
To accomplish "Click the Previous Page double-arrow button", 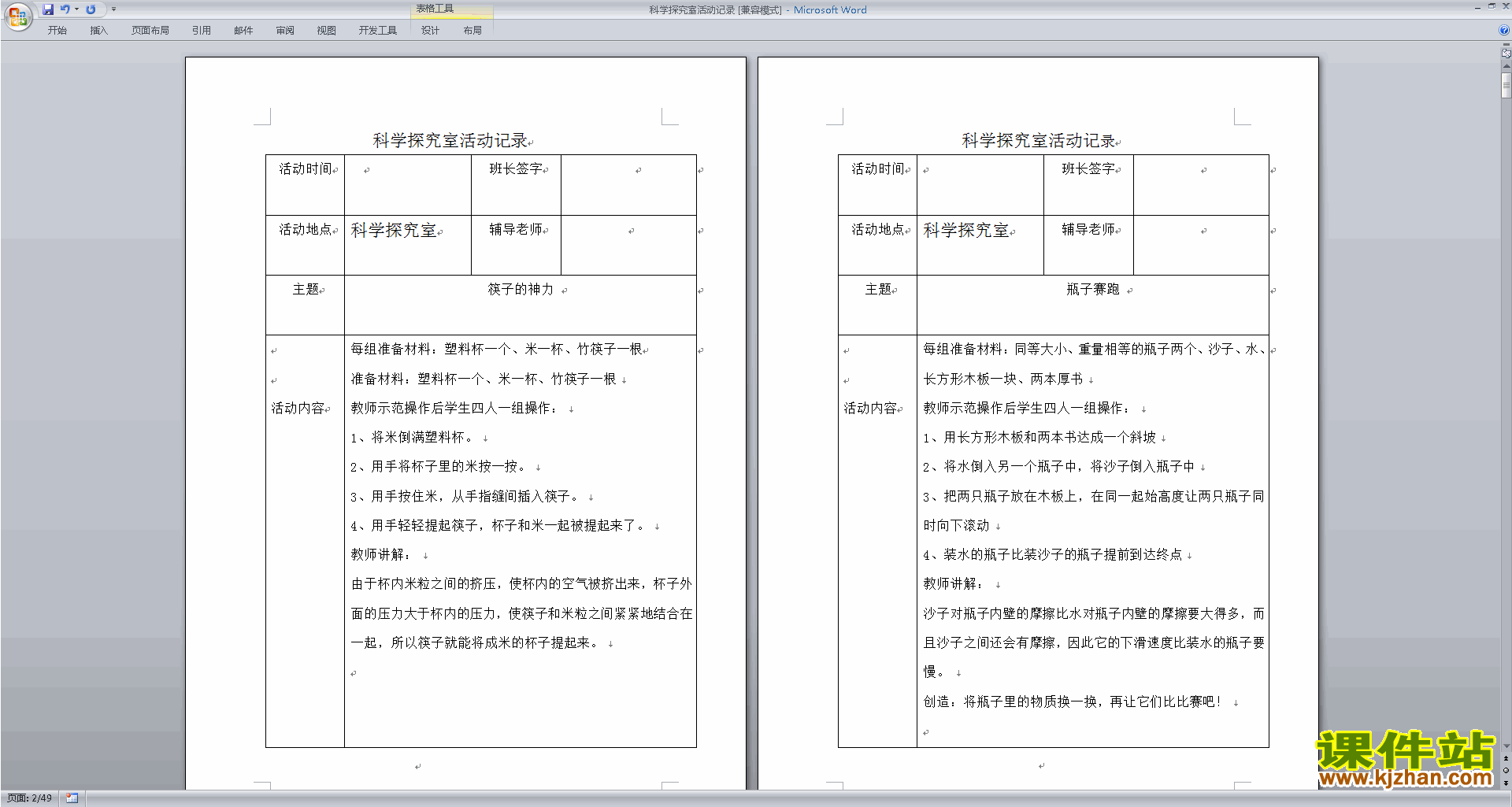I will coord(1506,759).
